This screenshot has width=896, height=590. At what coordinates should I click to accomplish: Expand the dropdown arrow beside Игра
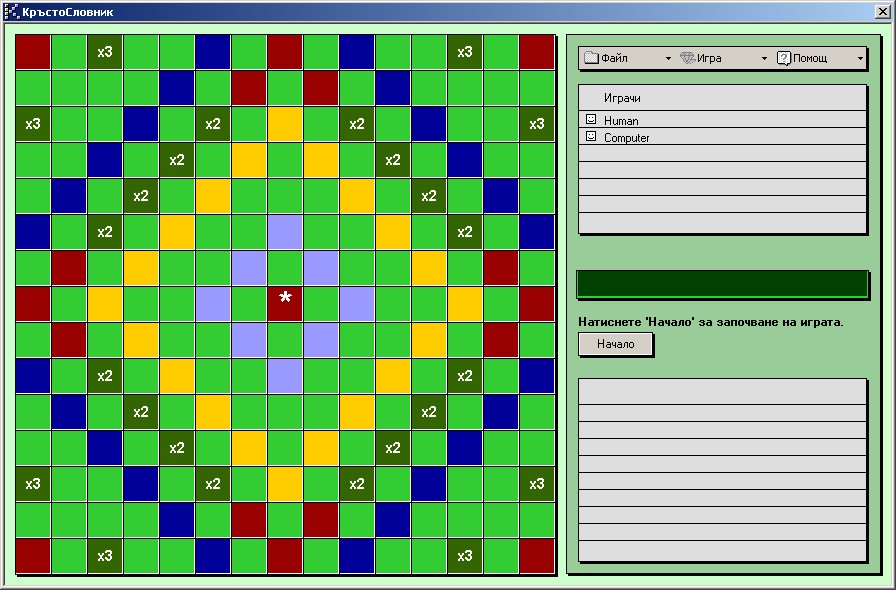(764, 58)
